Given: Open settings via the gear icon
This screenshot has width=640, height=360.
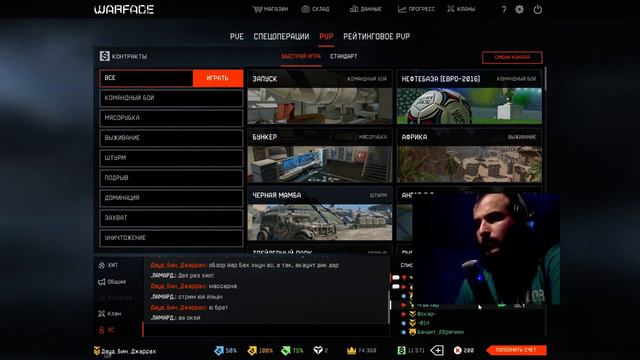Looking at the screenshot, I should [x=519, y=9].
